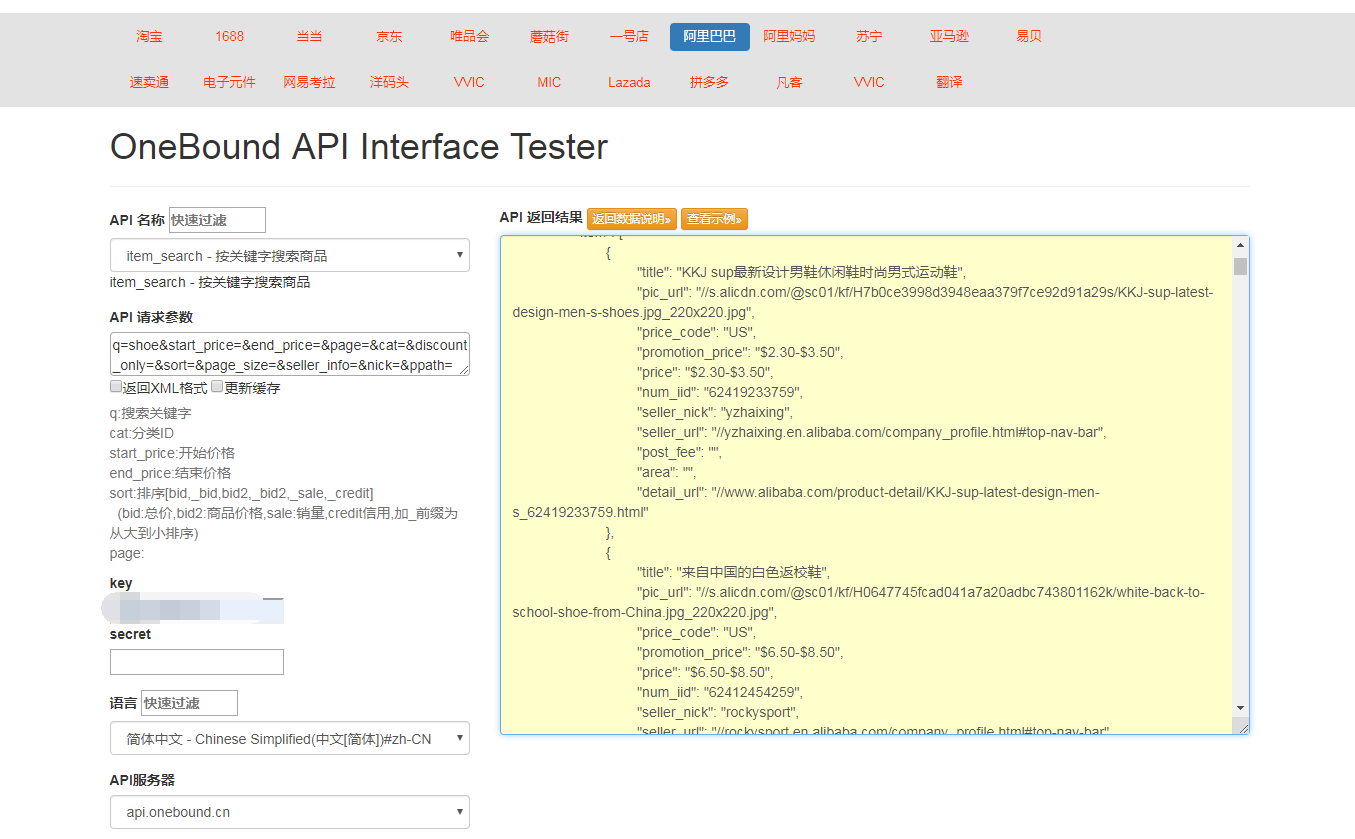Focus the secret input field
Screen dimensions: 1355x839
[x=197, y=662]
